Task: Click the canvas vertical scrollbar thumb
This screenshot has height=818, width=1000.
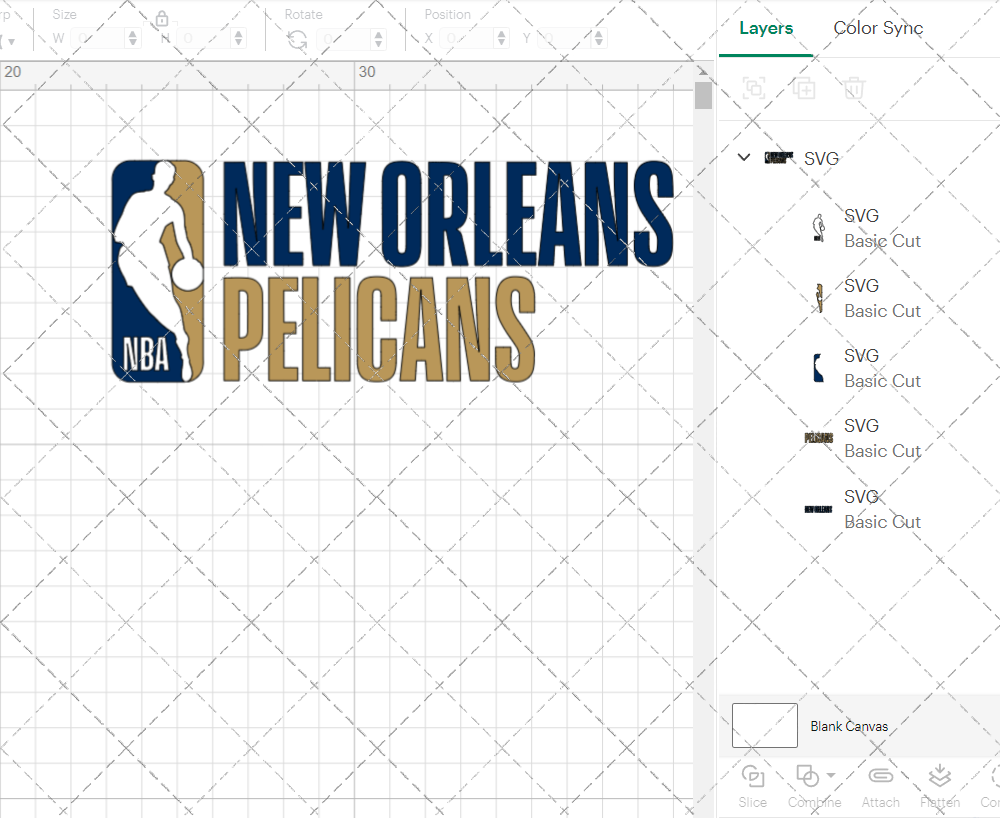Action: click(703, 96)
